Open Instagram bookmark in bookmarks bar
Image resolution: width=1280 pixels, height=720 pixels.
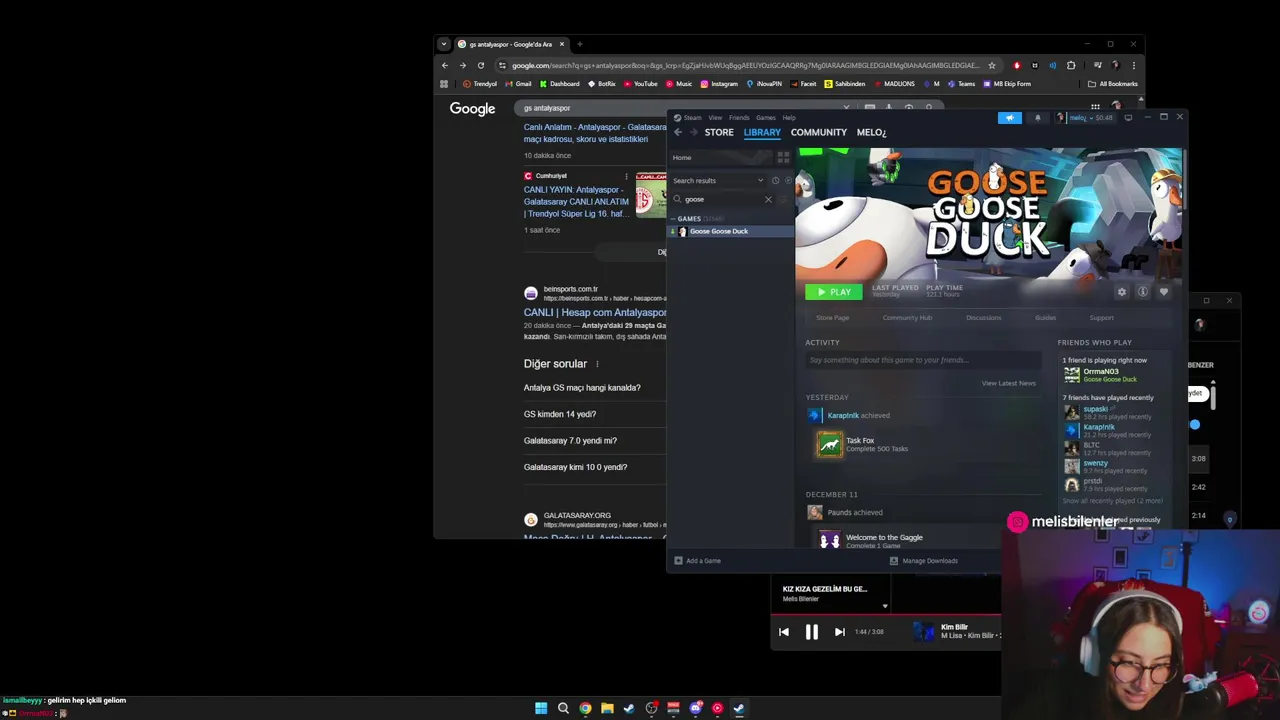[719, 84]
